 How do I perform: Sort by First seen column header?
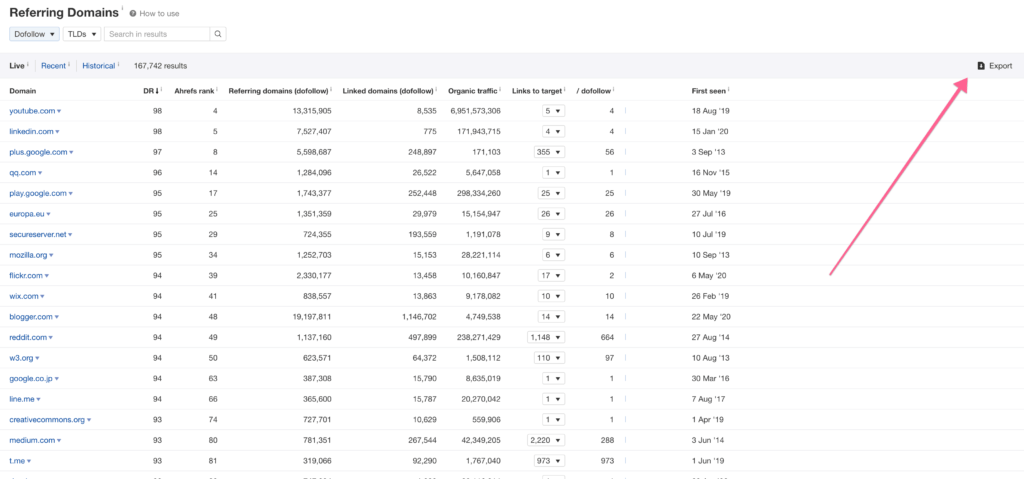point(709,90)
